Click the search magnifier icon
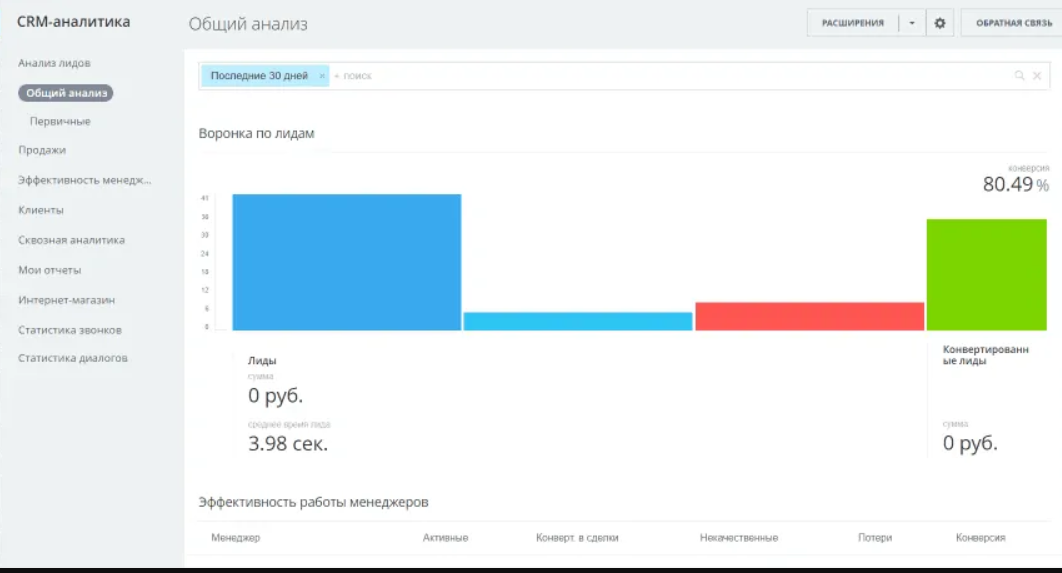The width and height of the screenshot is (1062, 573). click(1019, 76)
